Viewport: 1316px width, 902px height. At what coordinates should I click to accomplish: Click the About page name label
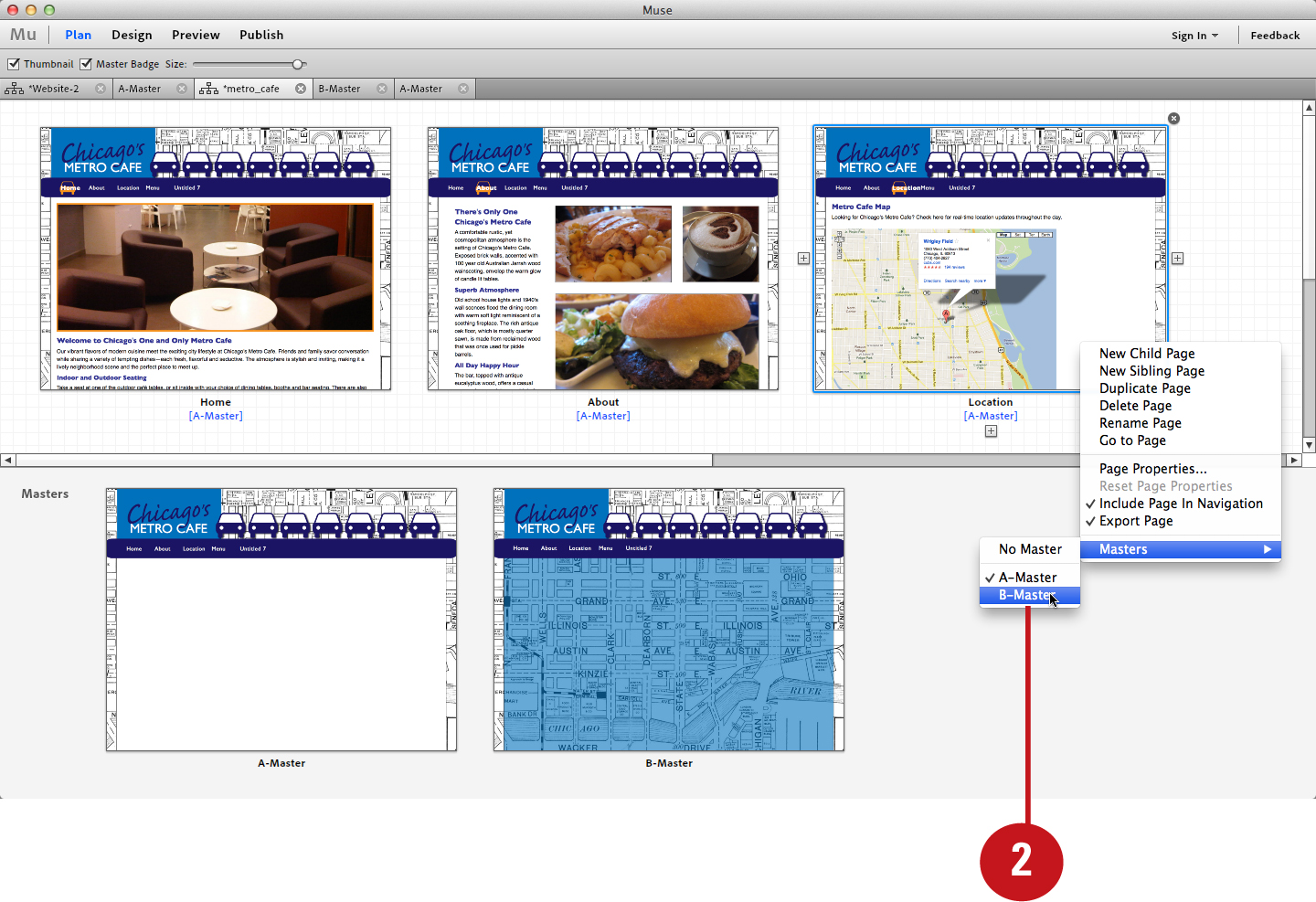point(603,402)
